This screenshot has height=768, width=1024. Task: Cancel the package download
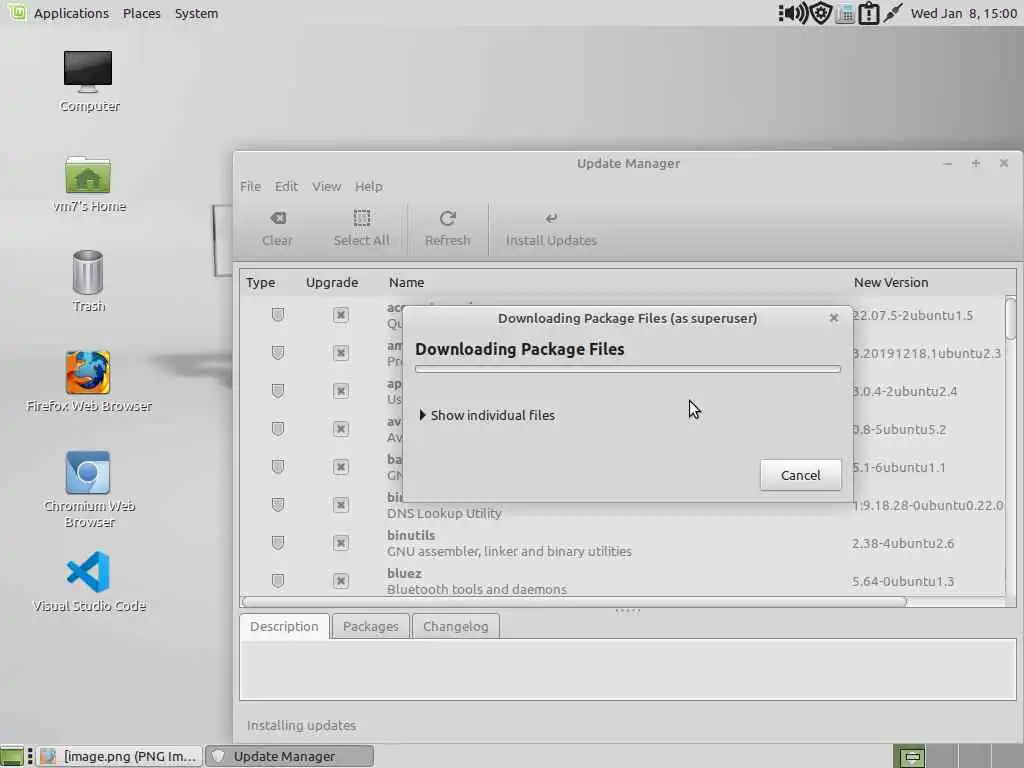pos(801,475)
